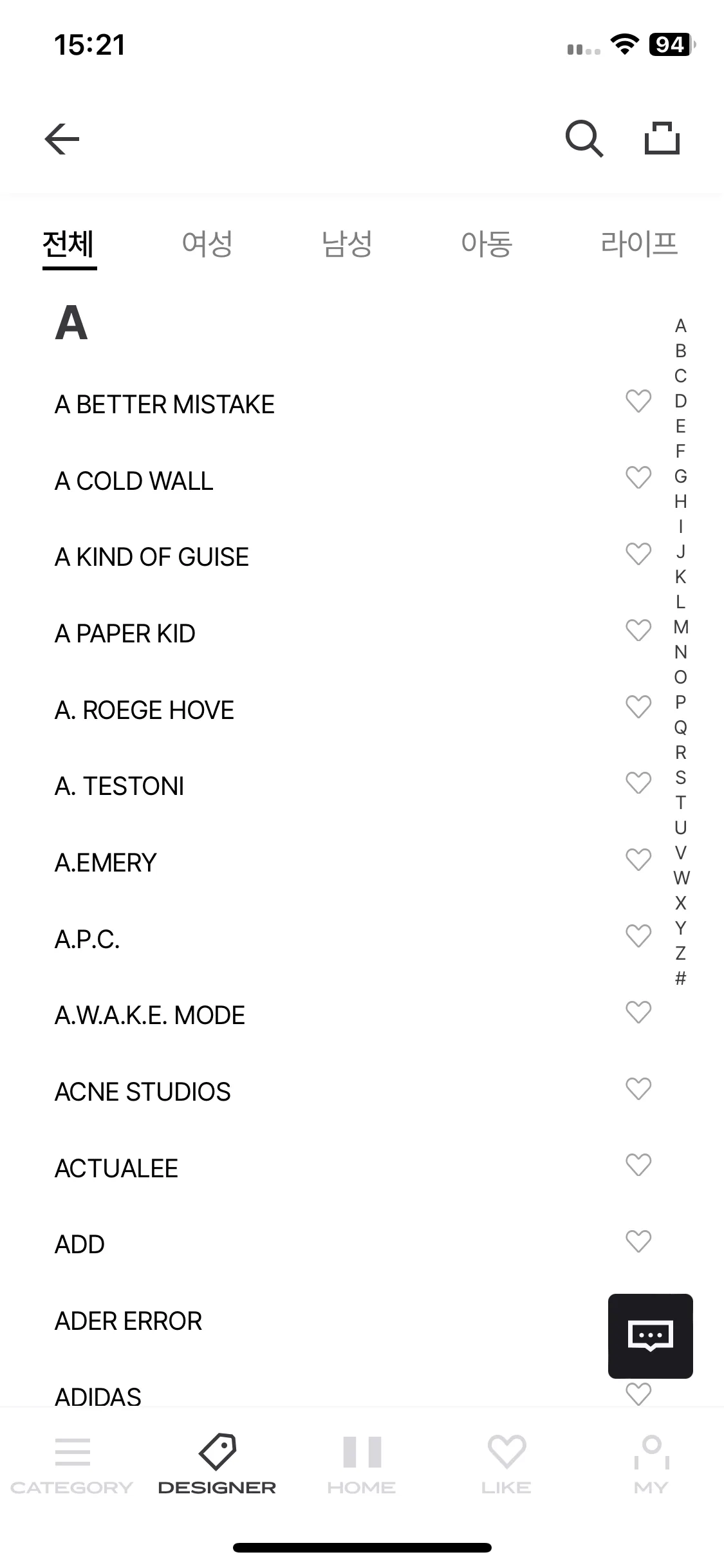Jump to letter M in index

point(681,627)
